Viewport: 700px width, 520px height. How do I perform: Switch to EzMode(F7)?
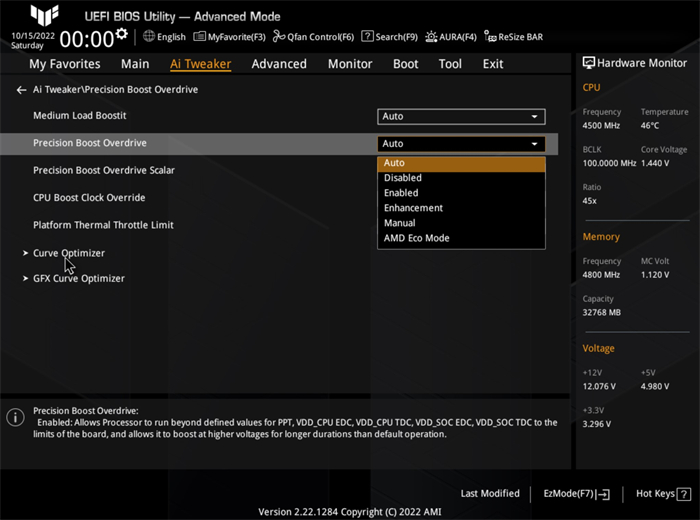coord(576,494)
